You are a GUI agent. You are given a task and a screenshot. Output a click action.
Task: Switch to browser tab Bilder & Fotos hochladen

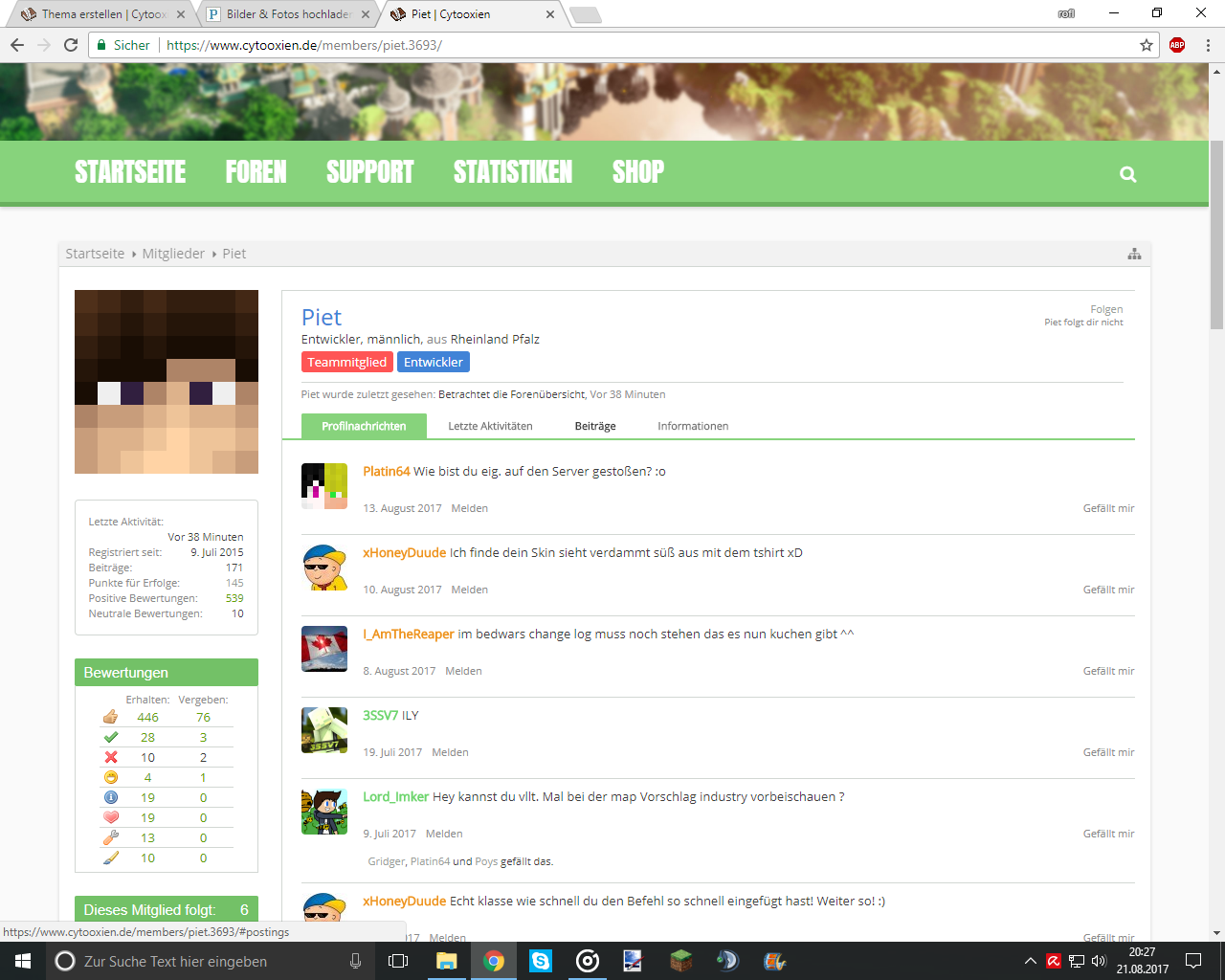[x=285, y=14]
